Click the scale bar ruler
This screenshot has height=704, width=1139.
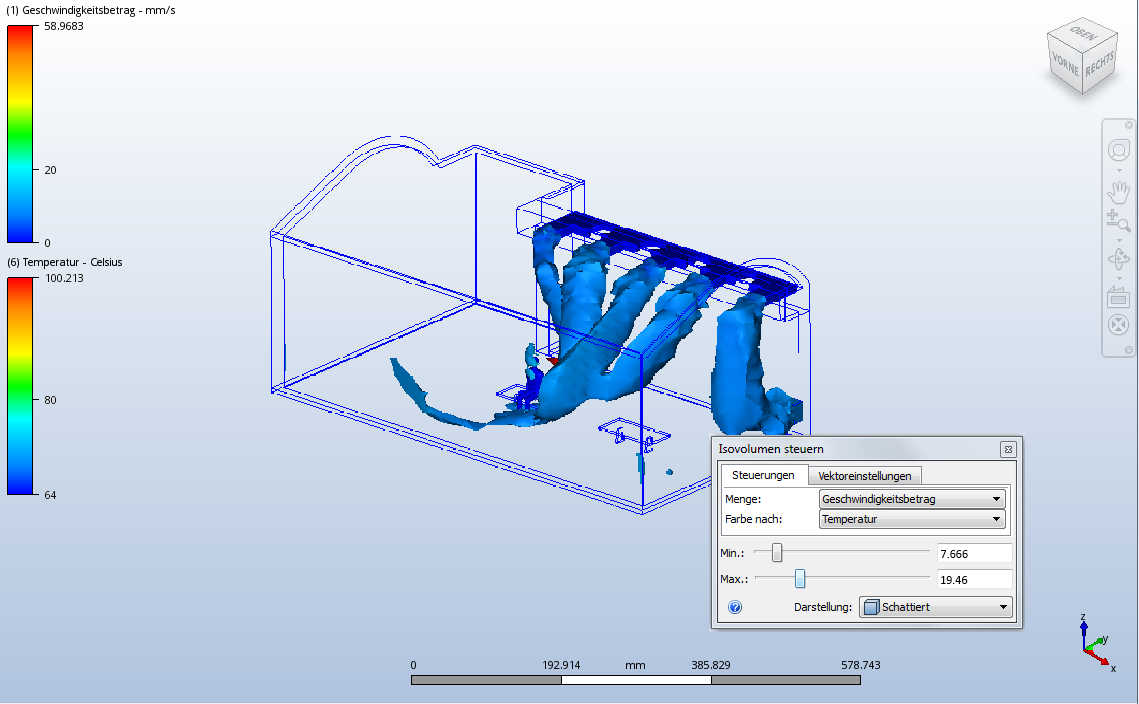click(636, 680)
